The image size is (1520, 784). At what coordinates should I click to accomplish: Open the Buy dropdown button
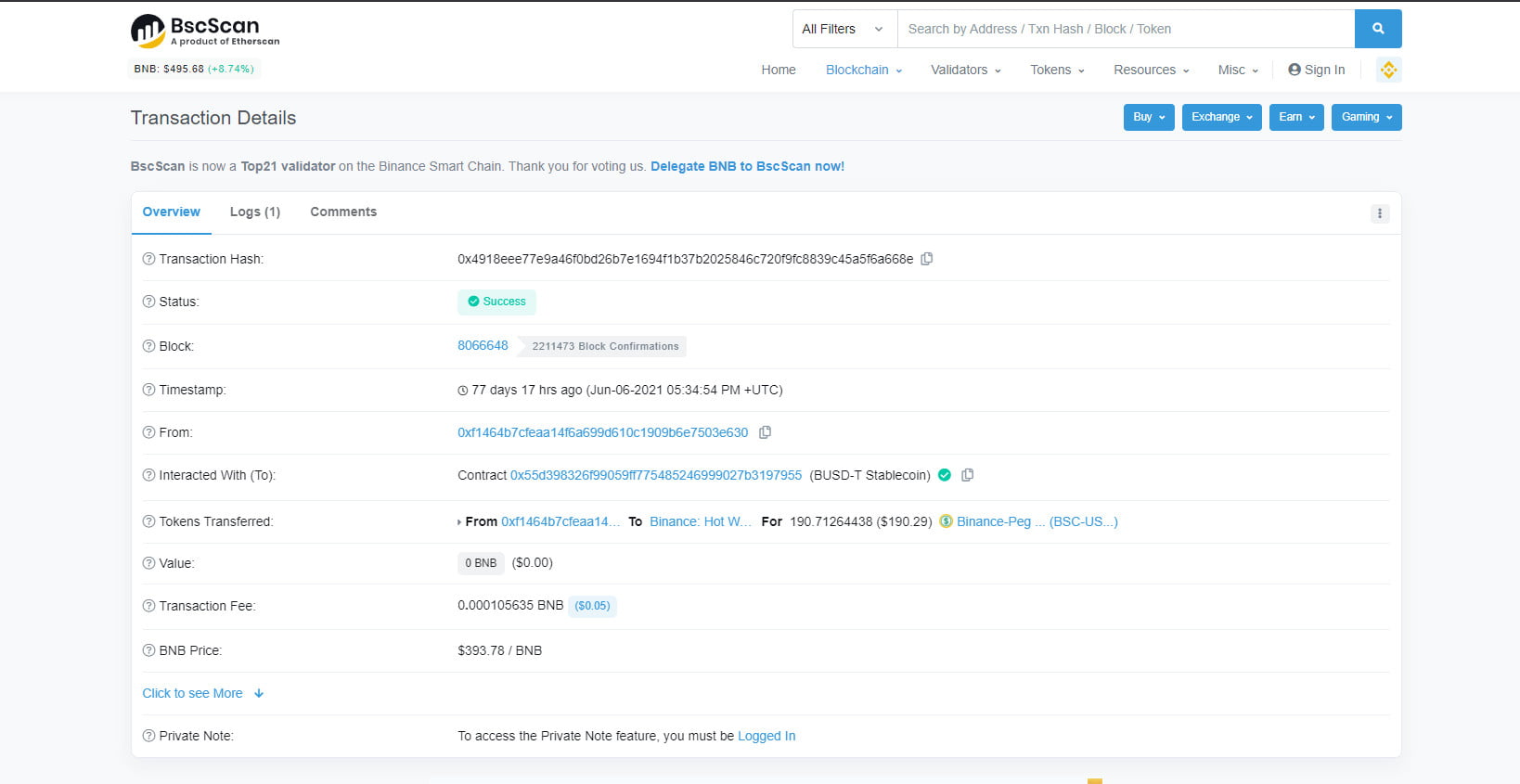tap(1149, 117)
